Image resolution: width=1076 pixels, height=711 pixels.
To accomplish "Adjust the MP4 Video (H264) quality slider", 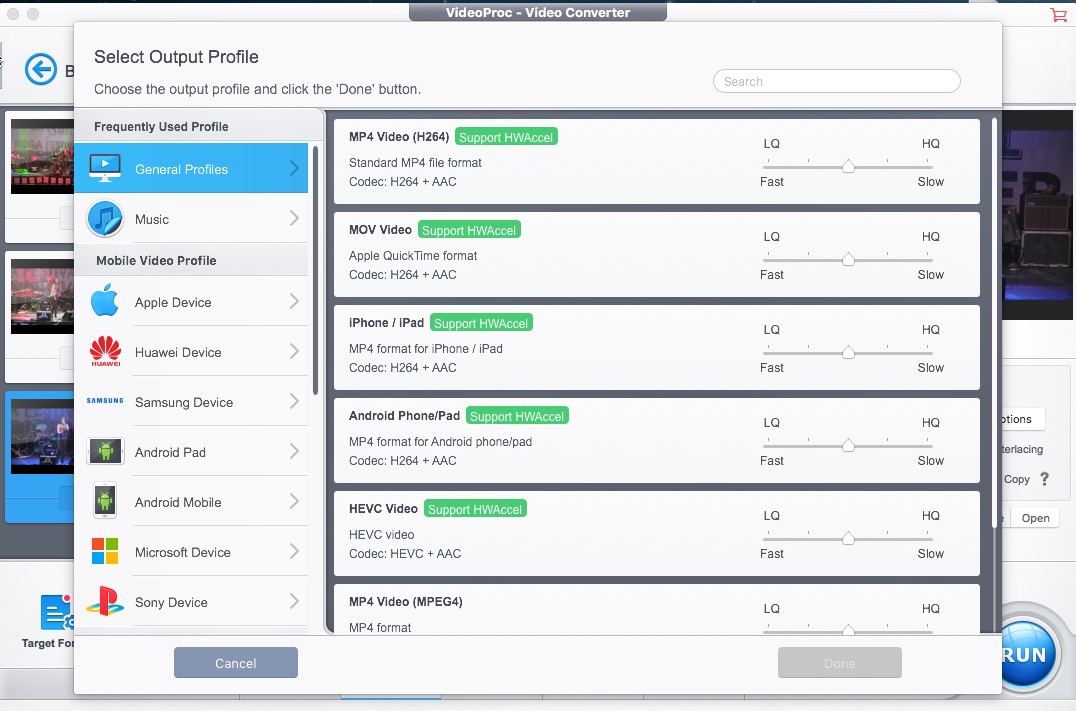I will (848, 167).
